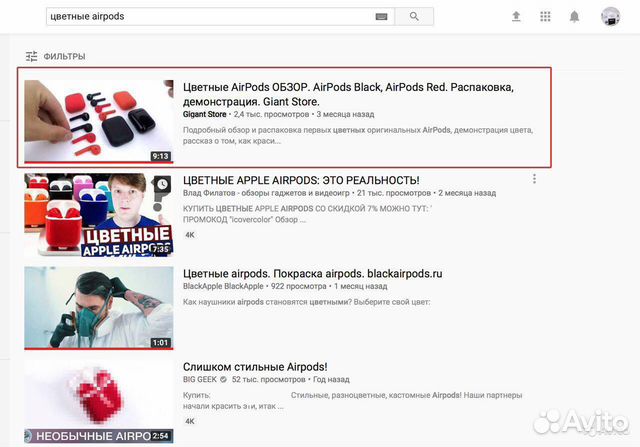Open the notifications bell
This screenshot has width=640, height=447.
click(x=574, y=17)
